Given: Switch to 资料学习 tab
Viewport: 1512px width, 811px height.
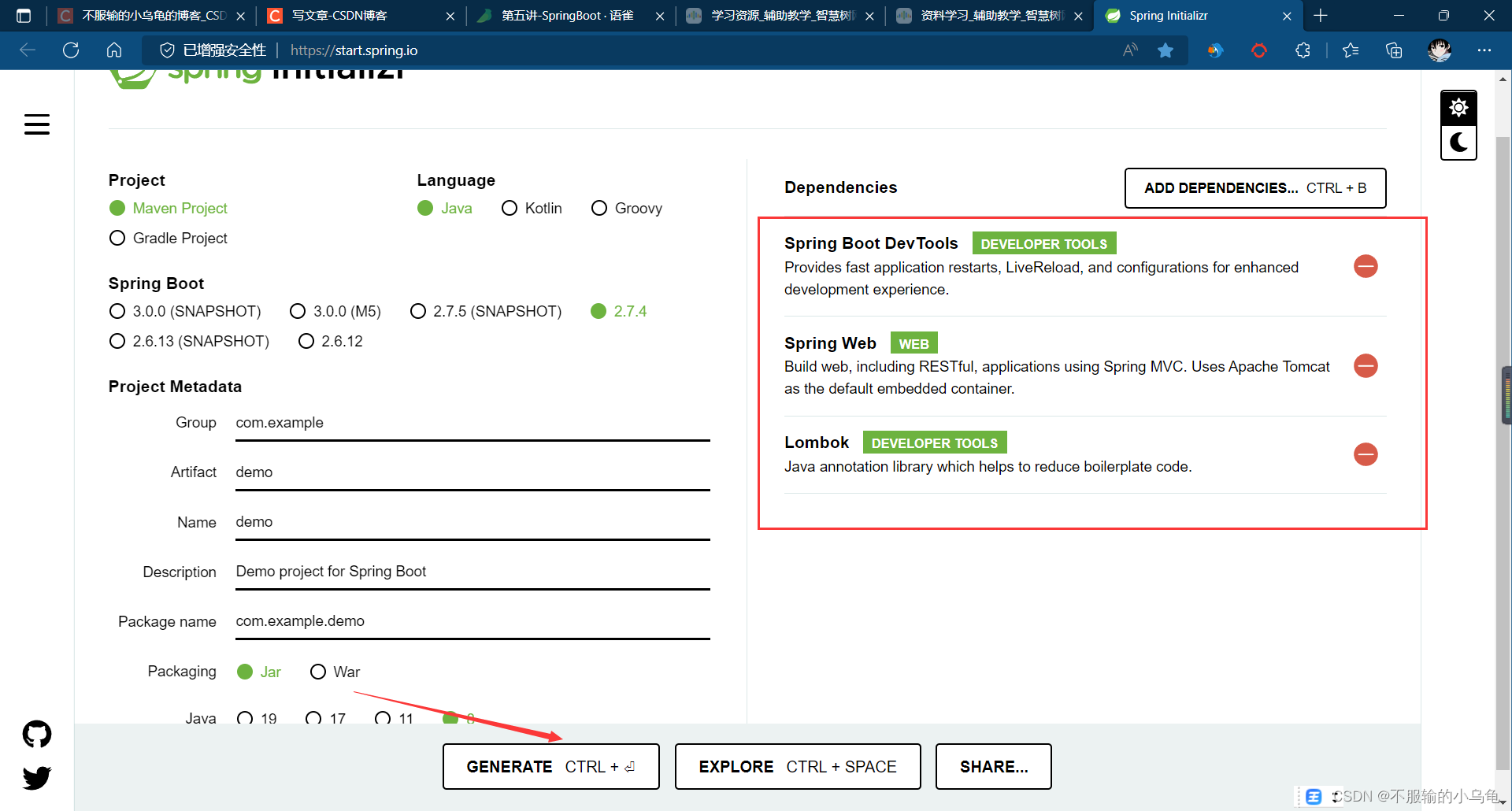Looking at the screenshot, I should click(989, 16).
